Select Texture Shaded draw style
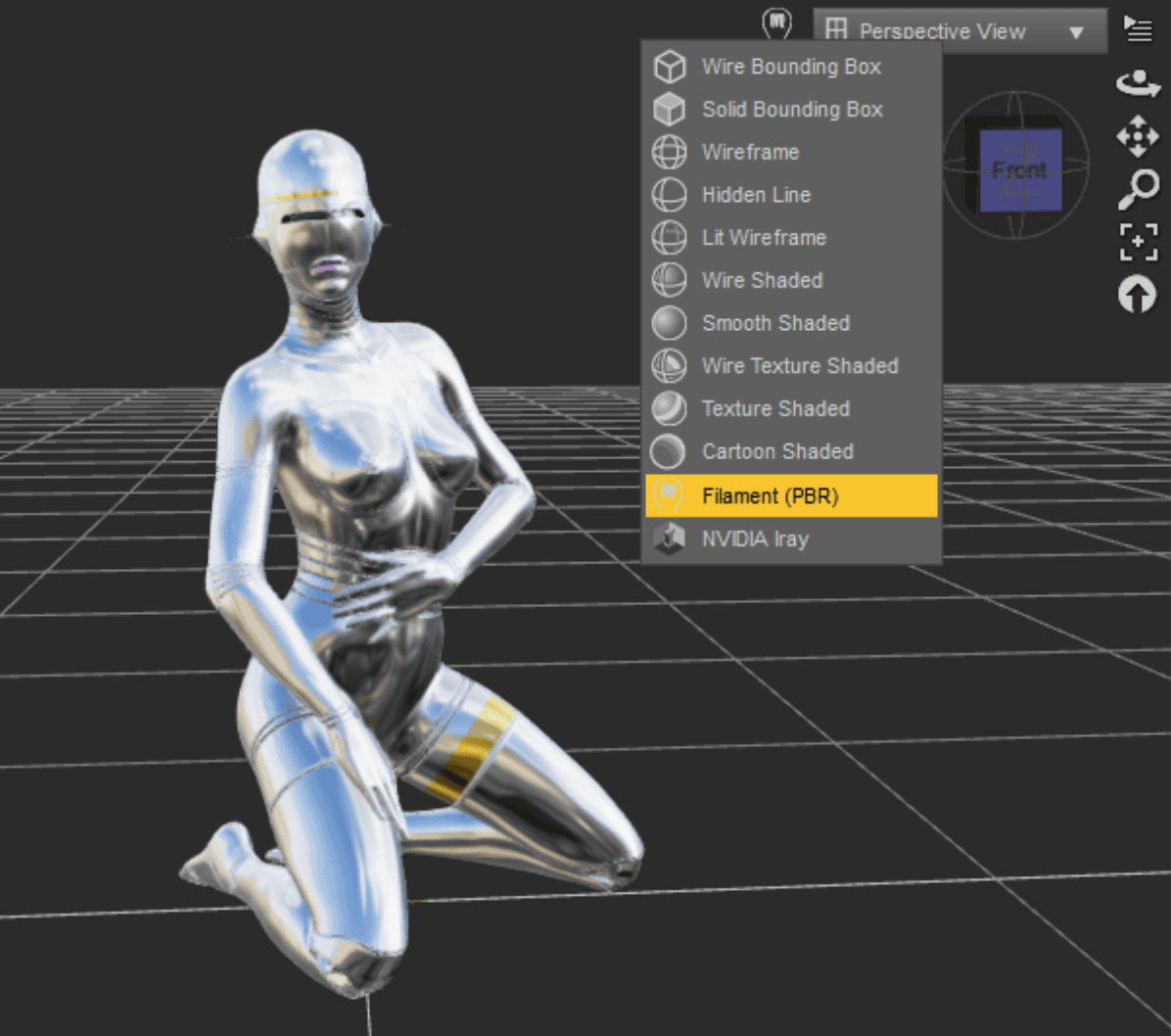 (x=774, y=408)
